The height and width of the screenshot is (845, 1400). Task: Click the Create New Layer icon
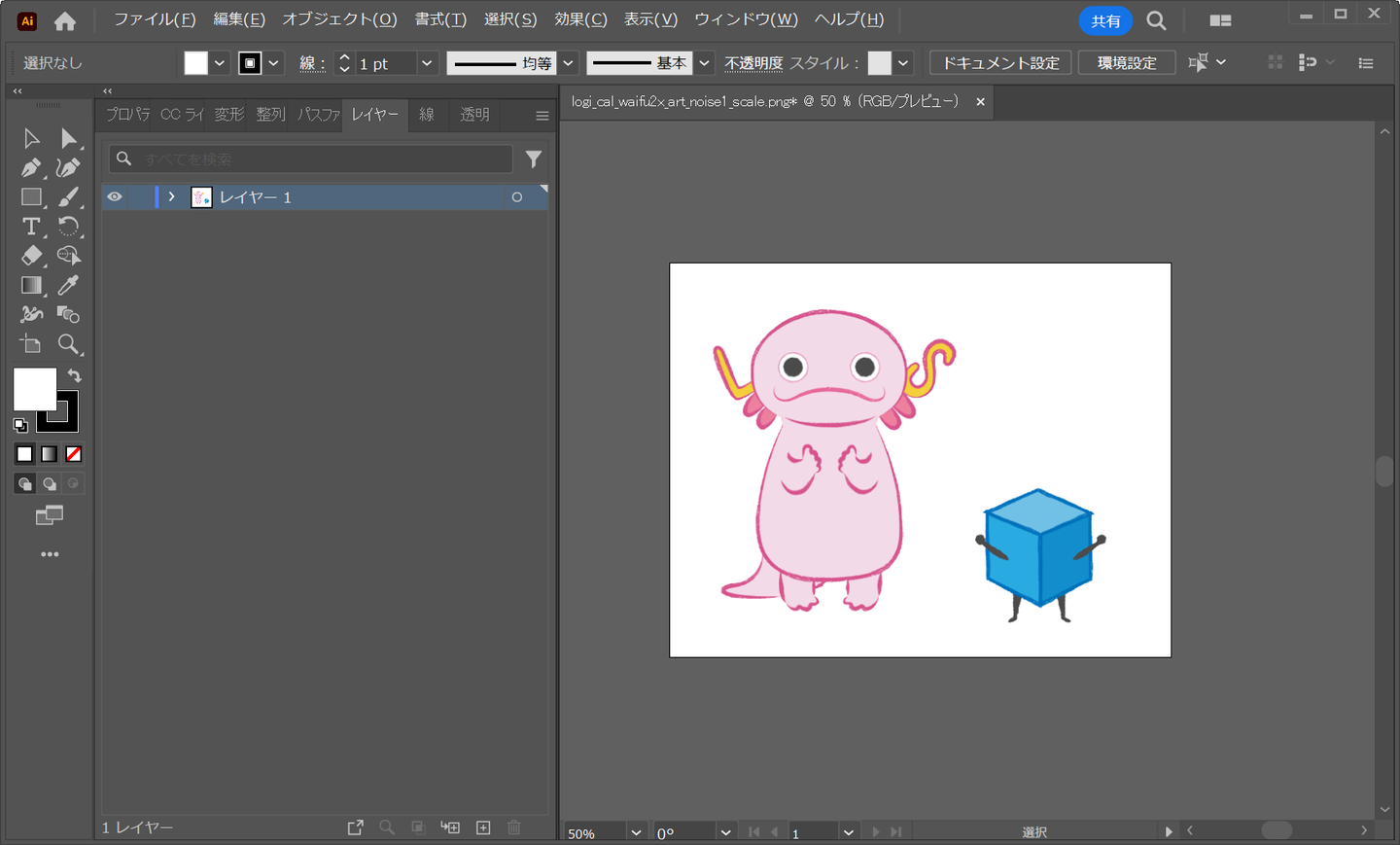pyautogui.click(x=483, y=827)
